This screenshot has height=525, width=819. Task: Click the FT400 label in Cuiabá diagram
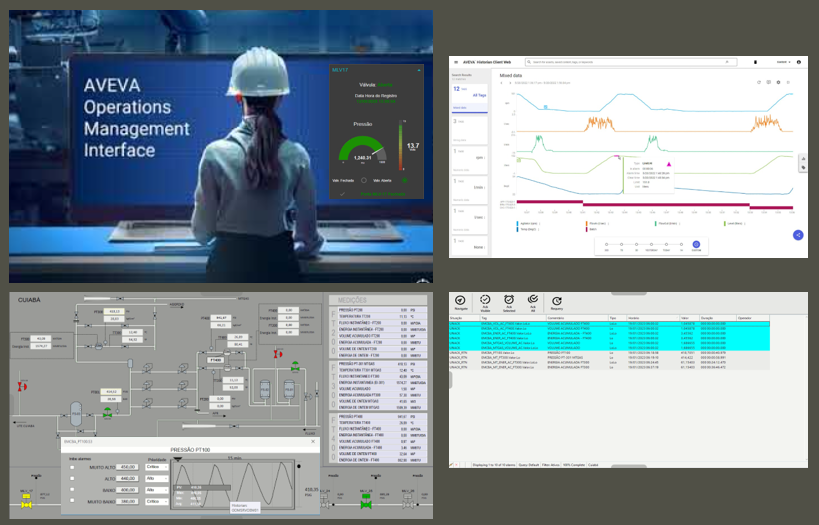point(216,360)
